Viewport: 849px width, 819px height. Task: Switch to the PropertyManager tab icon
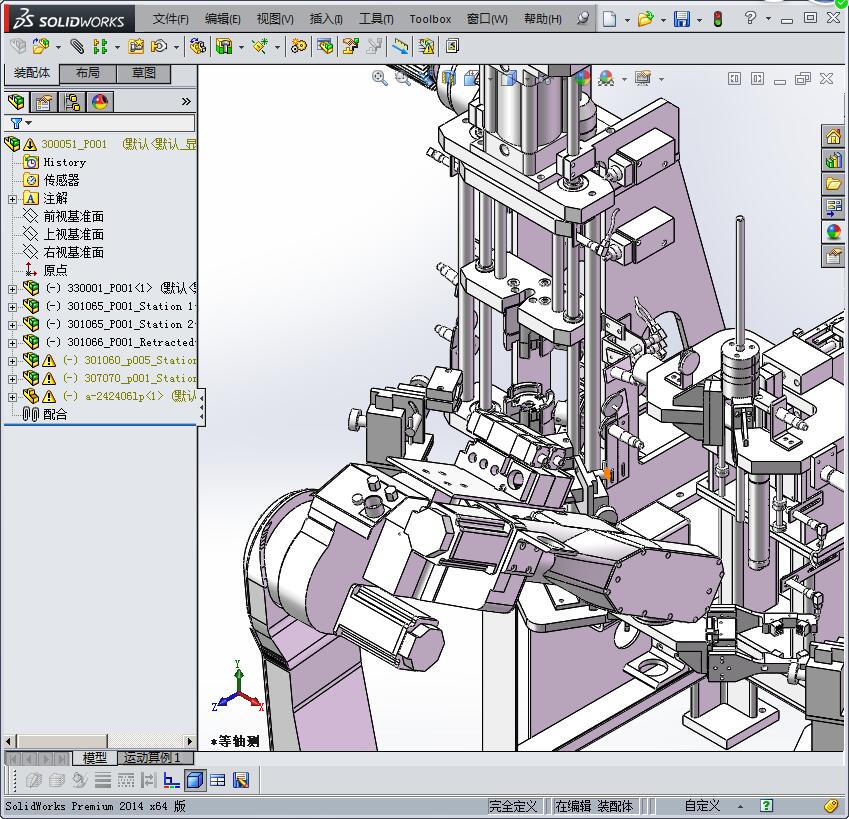44,102
